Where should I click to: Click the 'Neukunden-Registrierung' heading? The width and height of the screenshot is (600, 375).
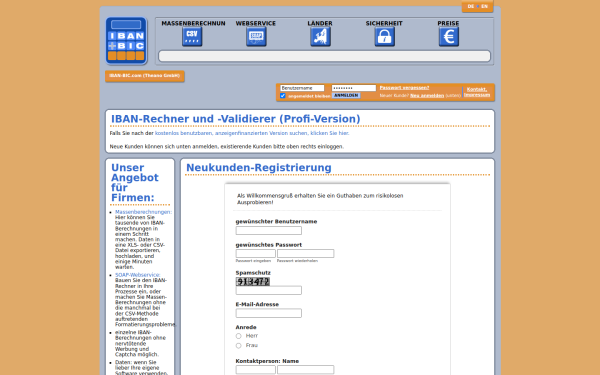(259, 168)
